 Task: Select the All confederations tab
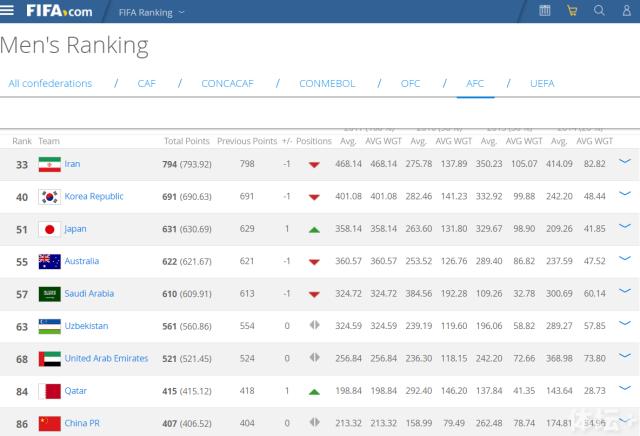point(50,83)
